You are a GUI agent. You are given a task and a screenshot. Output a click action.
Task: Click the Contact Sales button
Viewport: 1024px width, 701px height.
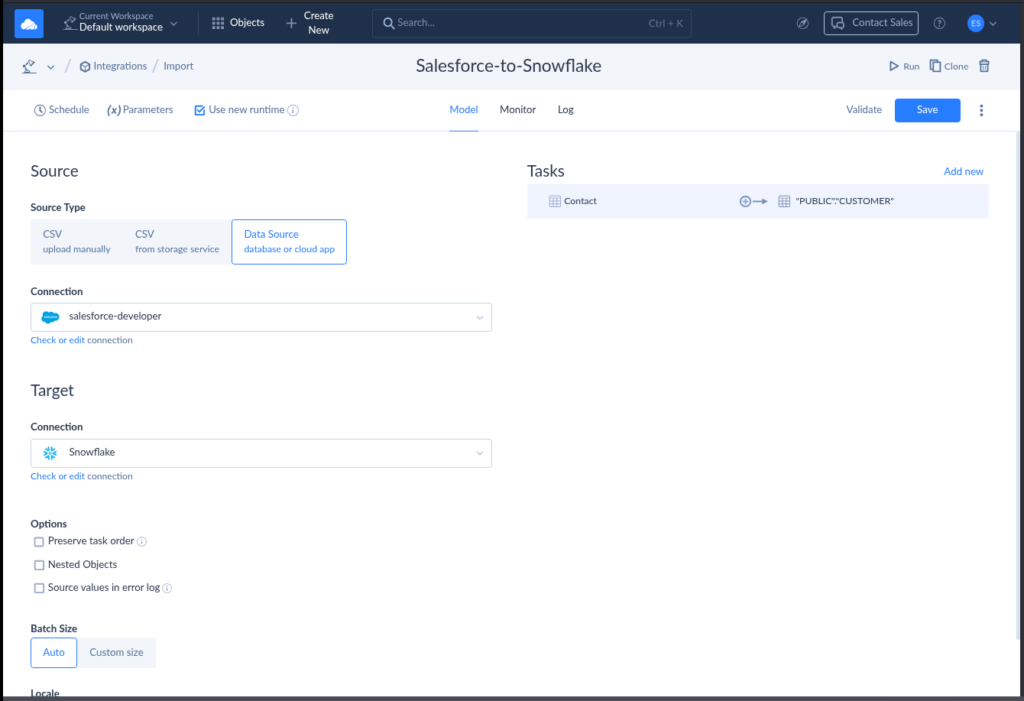[871, 23]
